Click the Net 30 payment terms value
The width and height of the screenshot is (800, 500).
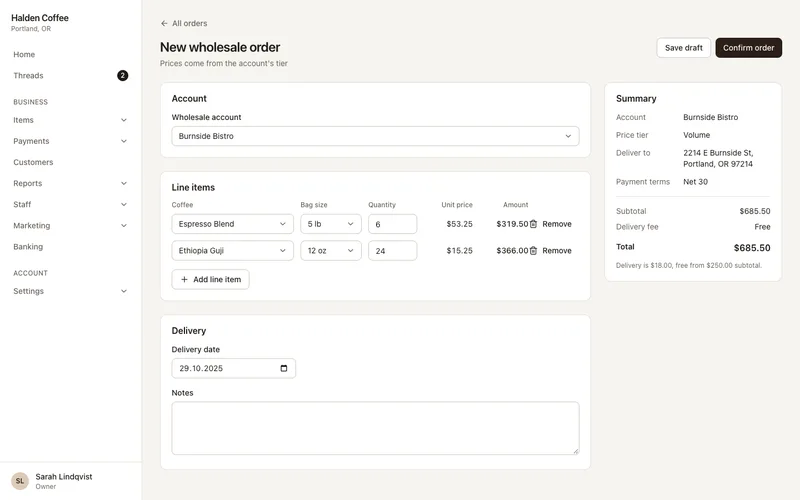point(695,182)
